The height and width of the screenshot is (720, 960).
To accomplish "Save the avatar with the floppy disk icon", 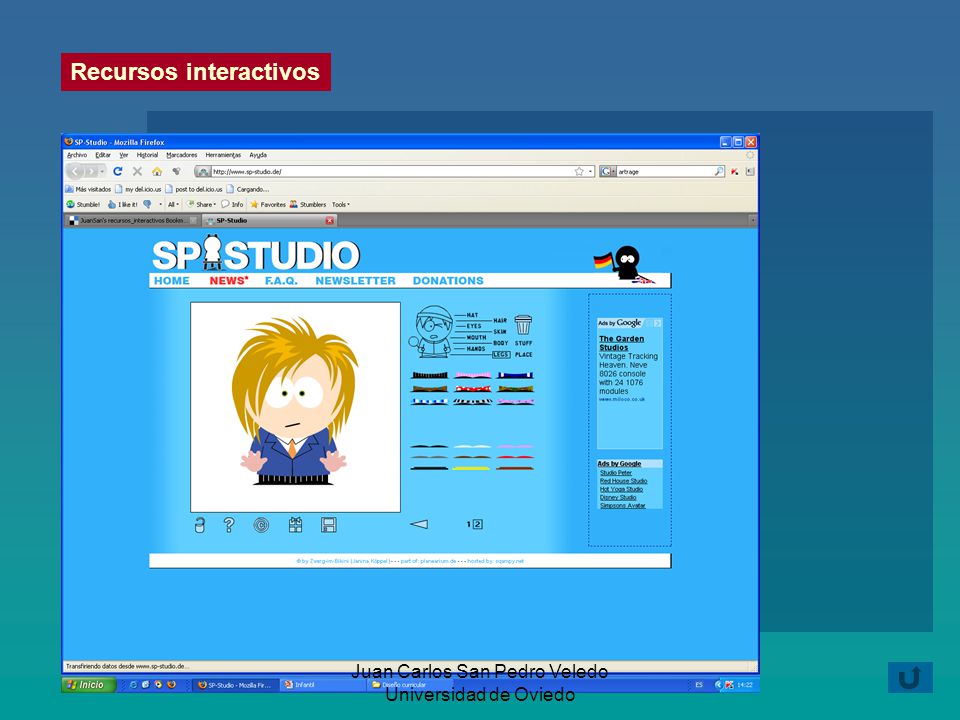I will (329, 525).
